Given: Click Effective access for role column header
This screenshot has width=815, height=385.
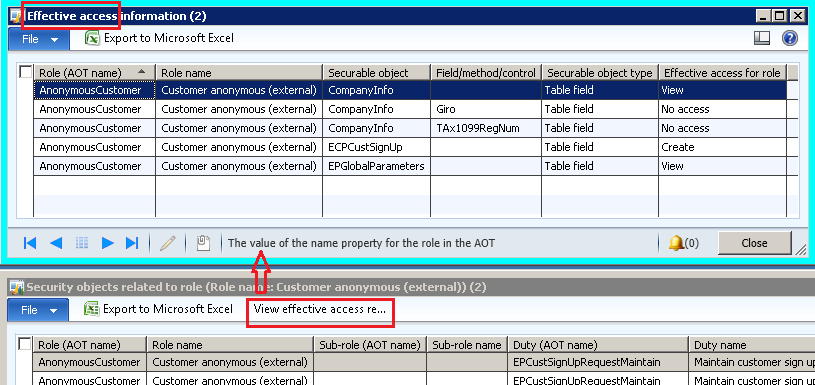Looking at the screenshot, I should [723, 73].
